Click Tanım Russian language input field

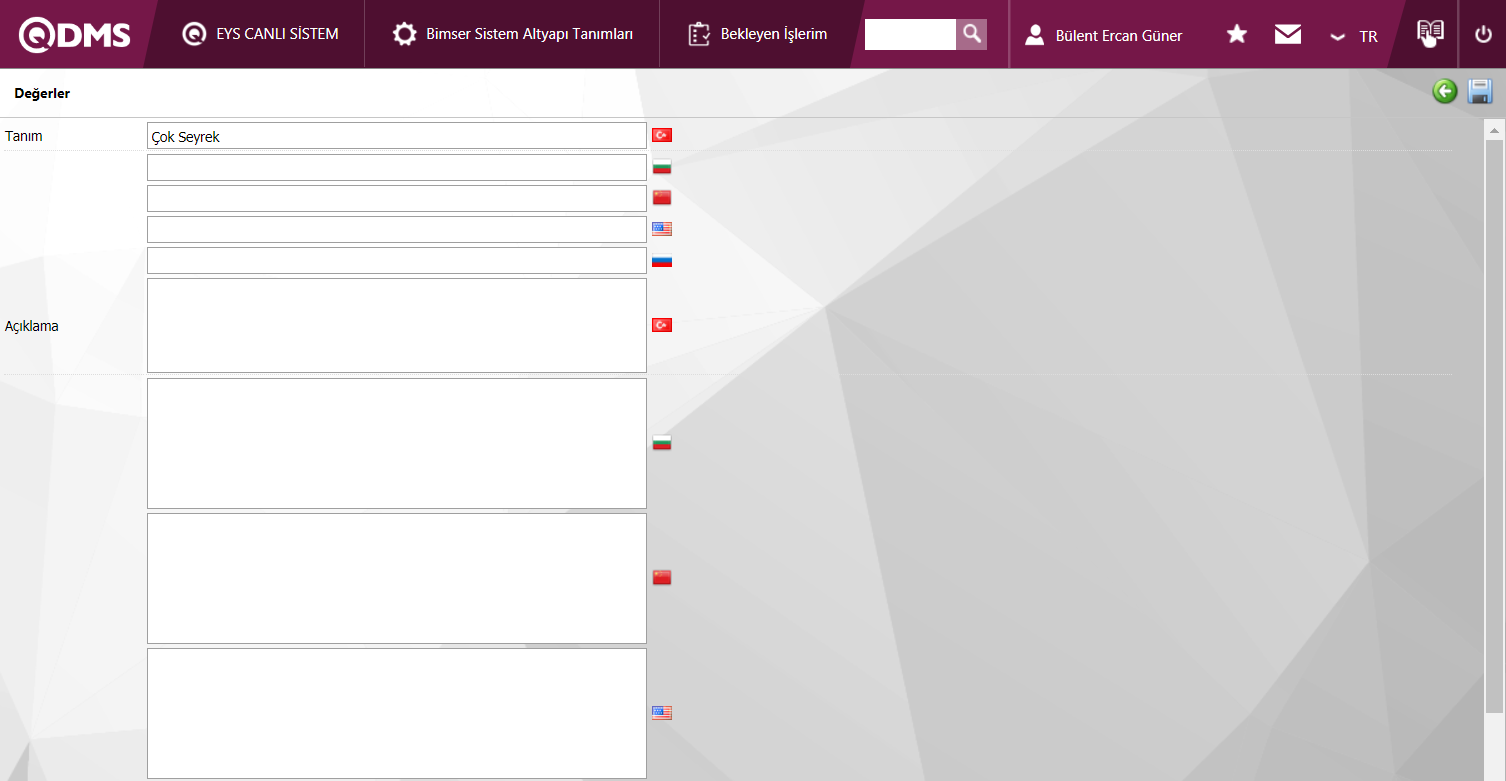[x=397, y=260]
